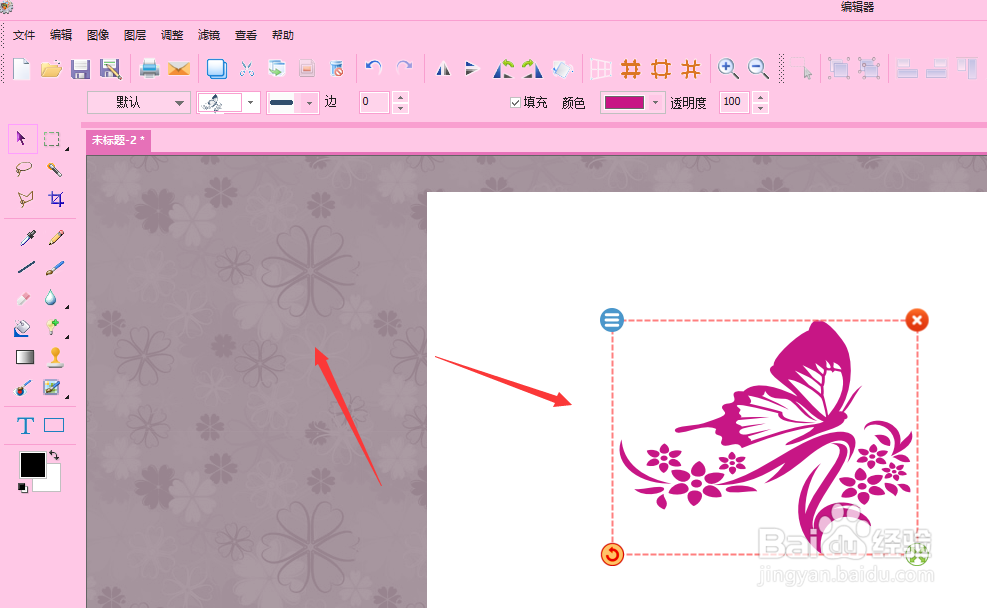Open the 调整 menu
Image resolution: width=987 pixels, height=608 pixels.
pyautogui.click(x=172, y=35)
